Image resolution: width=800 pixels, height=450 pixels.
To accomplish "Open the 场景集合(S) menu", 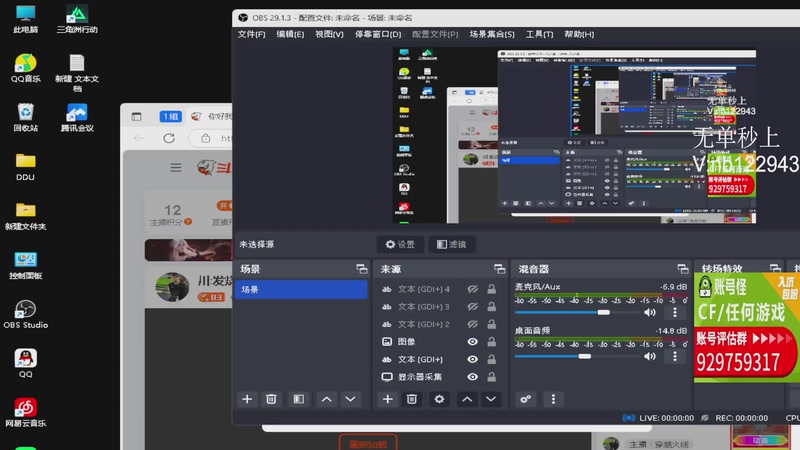I will click(492, 34).
